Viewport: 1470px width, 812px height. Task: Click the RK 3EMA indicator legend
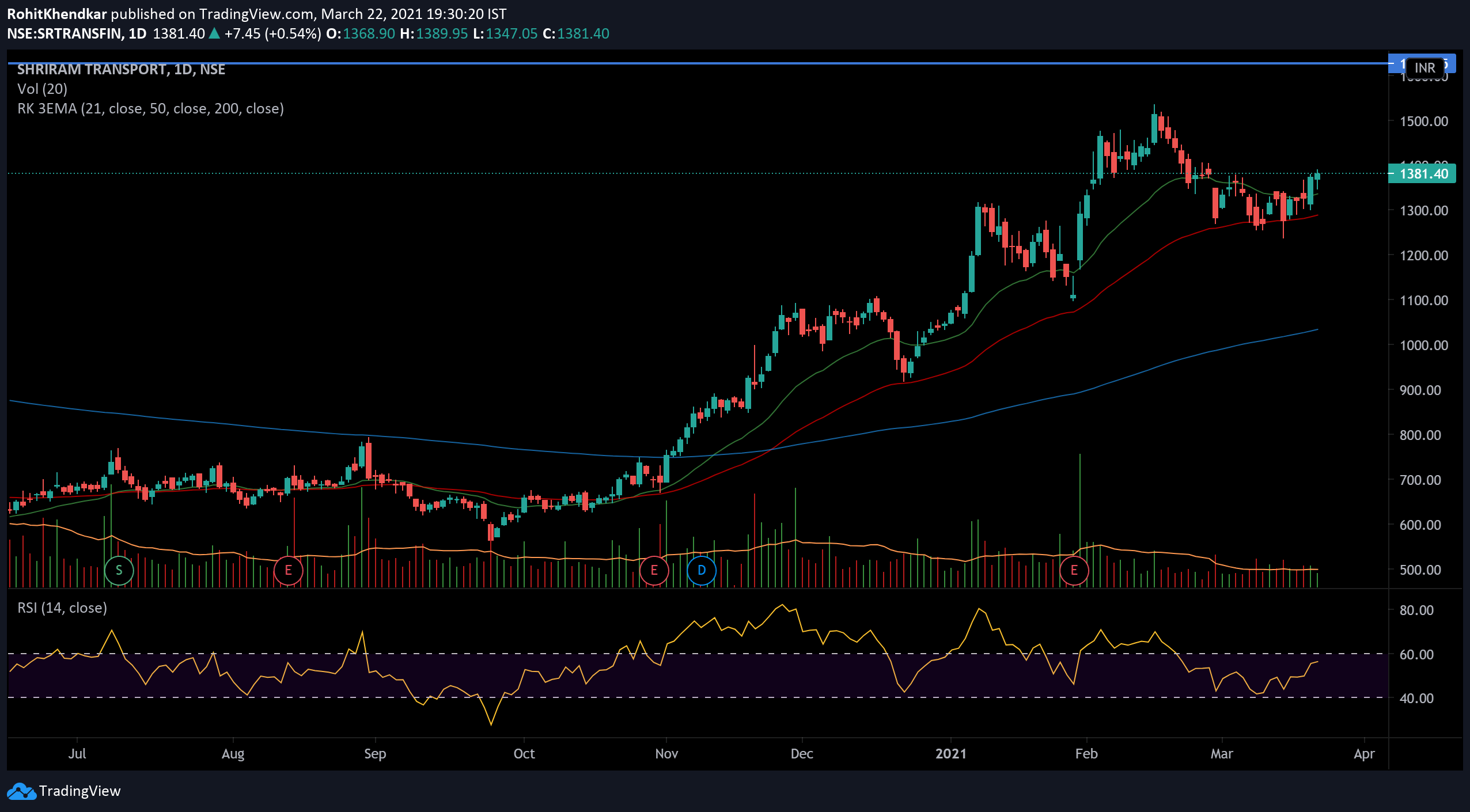(x=150, y=109)
